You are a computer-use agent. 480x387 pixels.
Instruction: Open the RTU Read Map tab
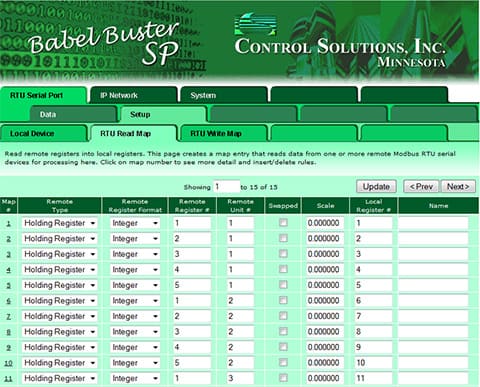pos(133,134)
